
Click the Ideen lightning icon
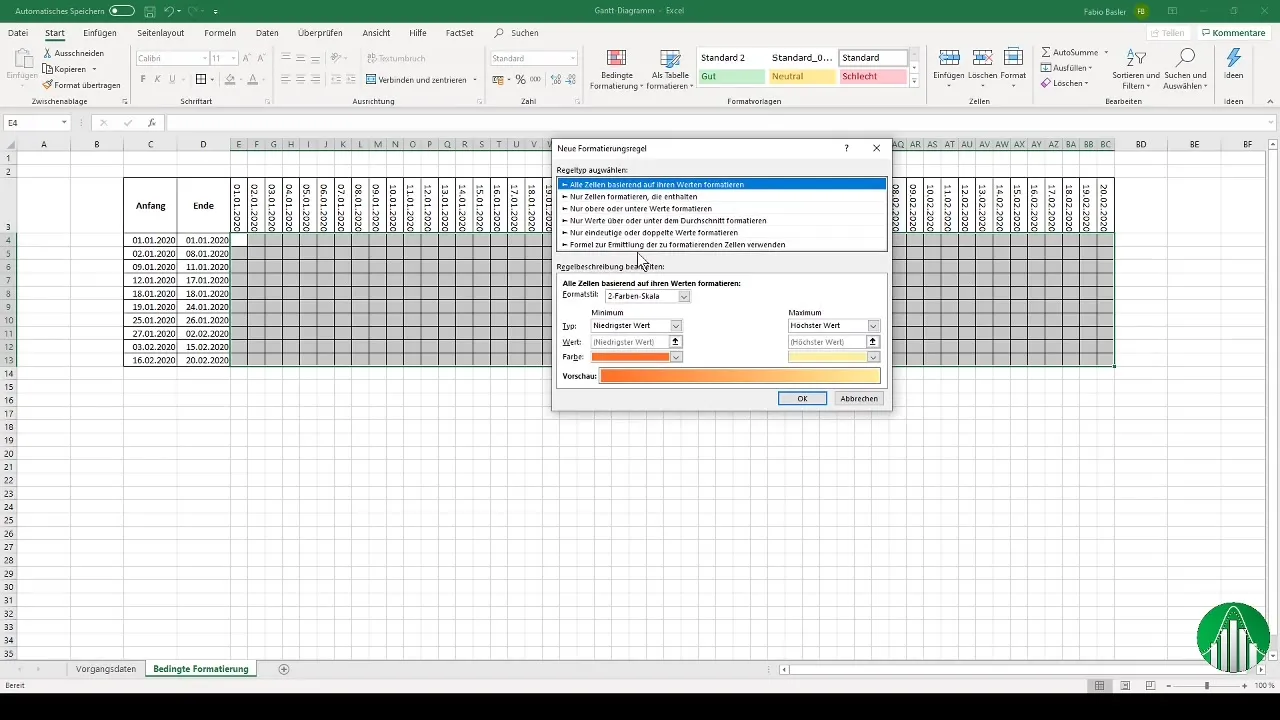[x=1234, y=58]
